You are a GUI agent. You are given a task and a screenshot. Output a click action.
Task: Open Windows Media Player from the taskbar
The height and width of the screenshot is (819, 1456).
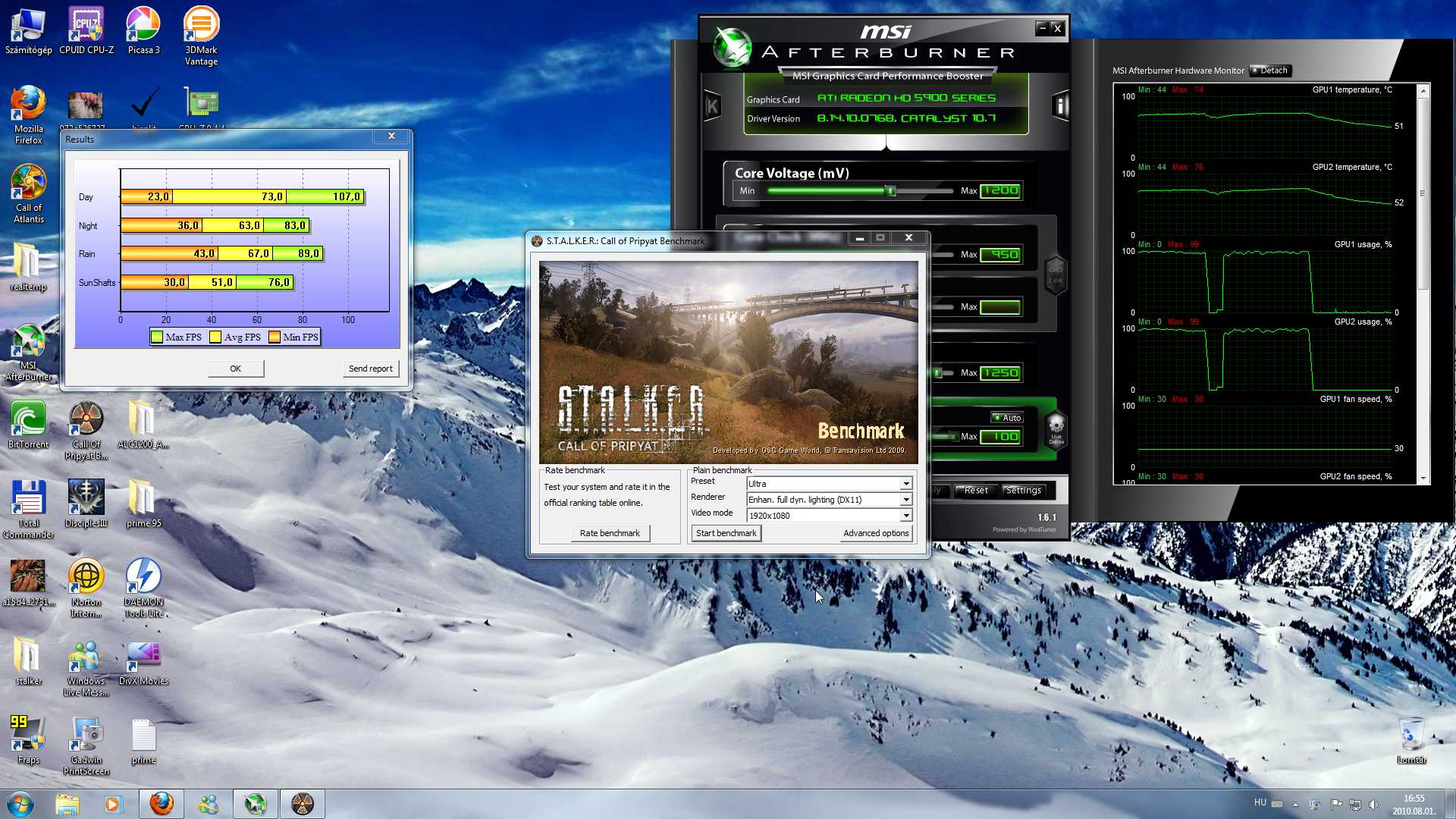point(113,804)
